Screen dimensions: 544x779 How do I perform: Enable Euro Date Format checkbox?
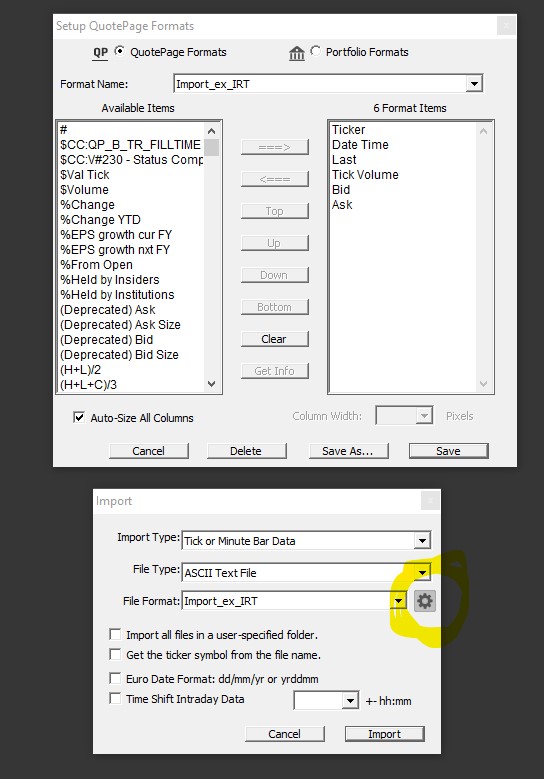pos(115,678)
